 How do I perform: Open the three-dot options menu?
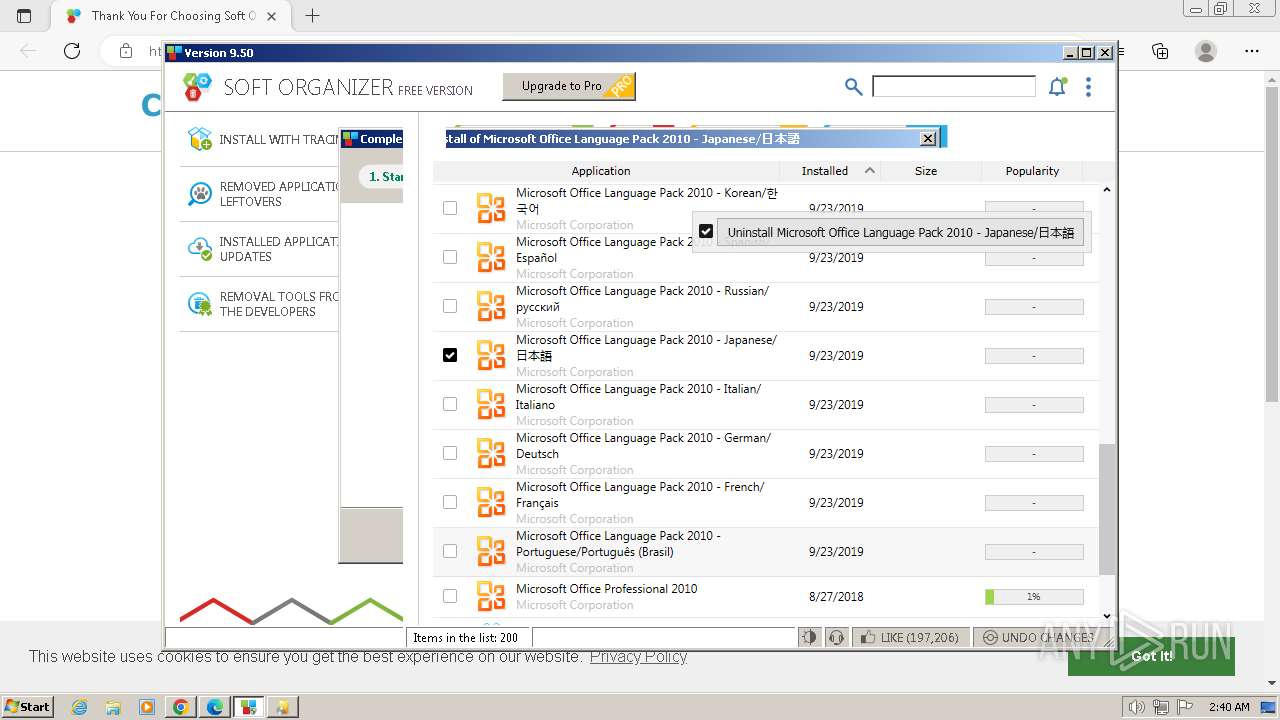pyautogui.click(x=1088, y=87)
